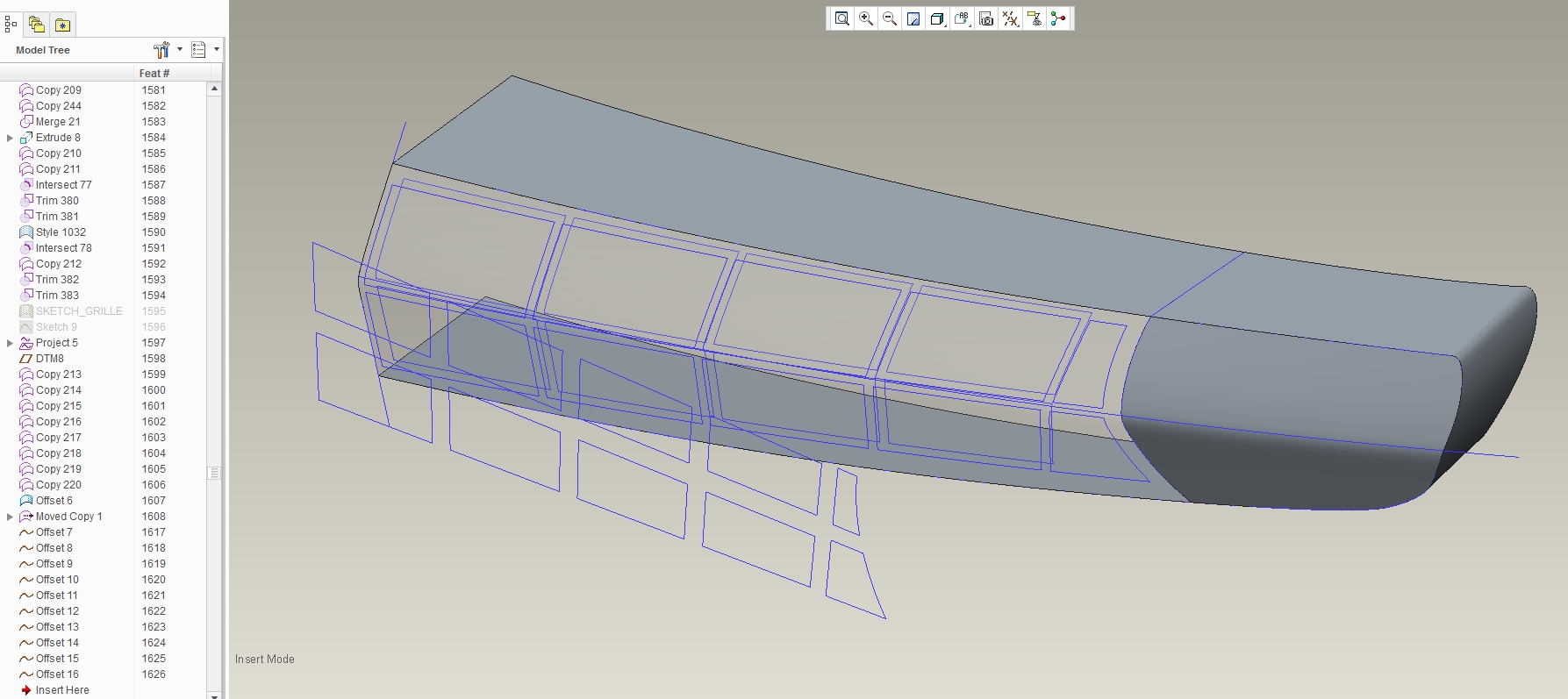1568x699 pixels.
Task: Switch to the Favorites folder tab
Action: point(62,25)
